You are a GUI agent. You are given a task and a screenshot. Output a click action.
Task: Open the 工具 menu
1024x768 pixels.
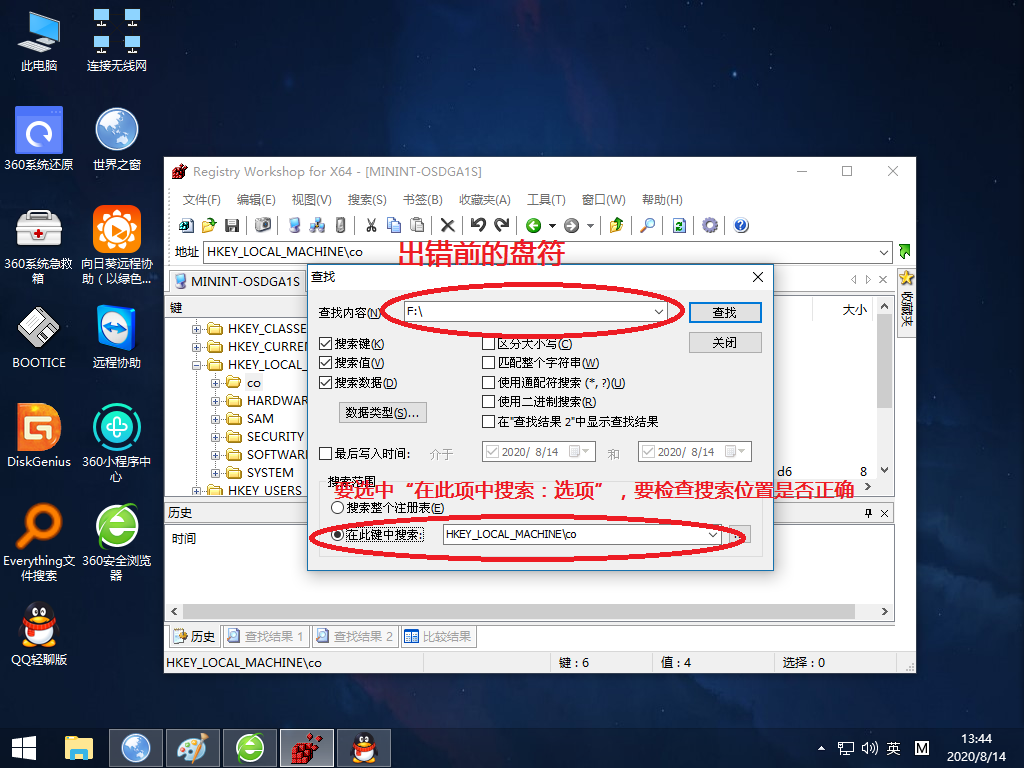(x=546, y=199)
